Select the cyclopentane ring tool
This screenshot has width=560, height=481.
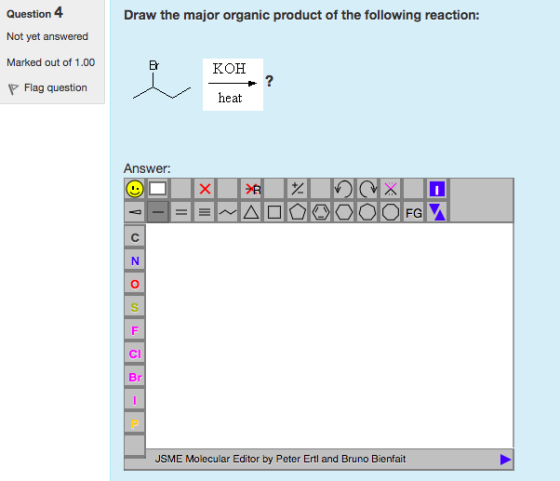[298, 212]
